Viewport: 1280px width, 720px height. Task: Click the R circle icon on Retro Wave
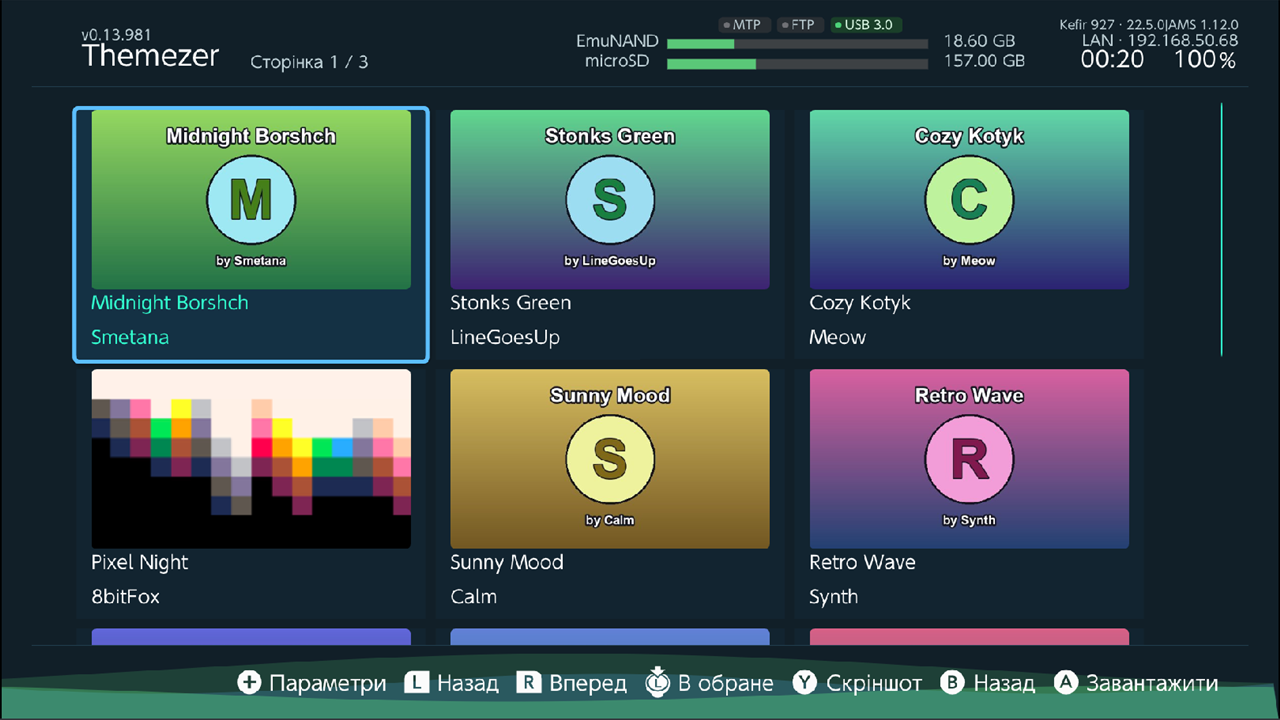pyautogui.click(x=969, y=460)
